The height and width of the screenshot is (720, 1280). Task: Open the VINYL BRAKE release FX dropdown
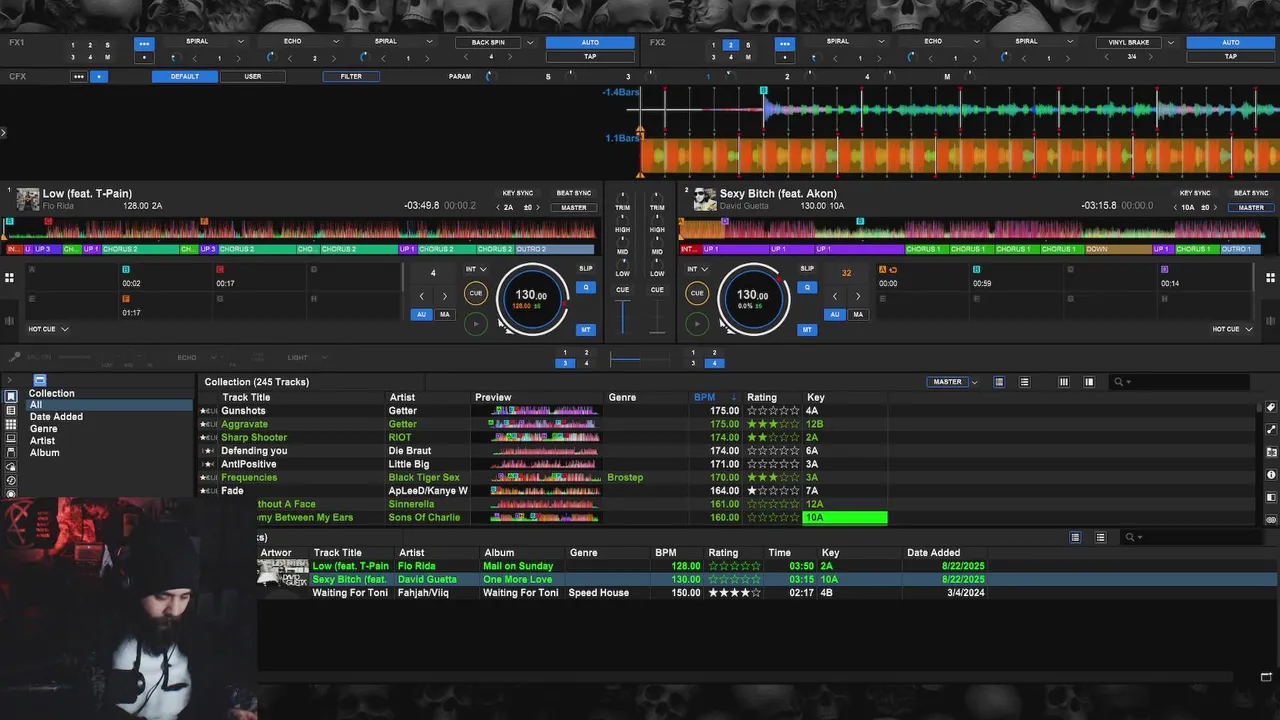coord(1136,43)
